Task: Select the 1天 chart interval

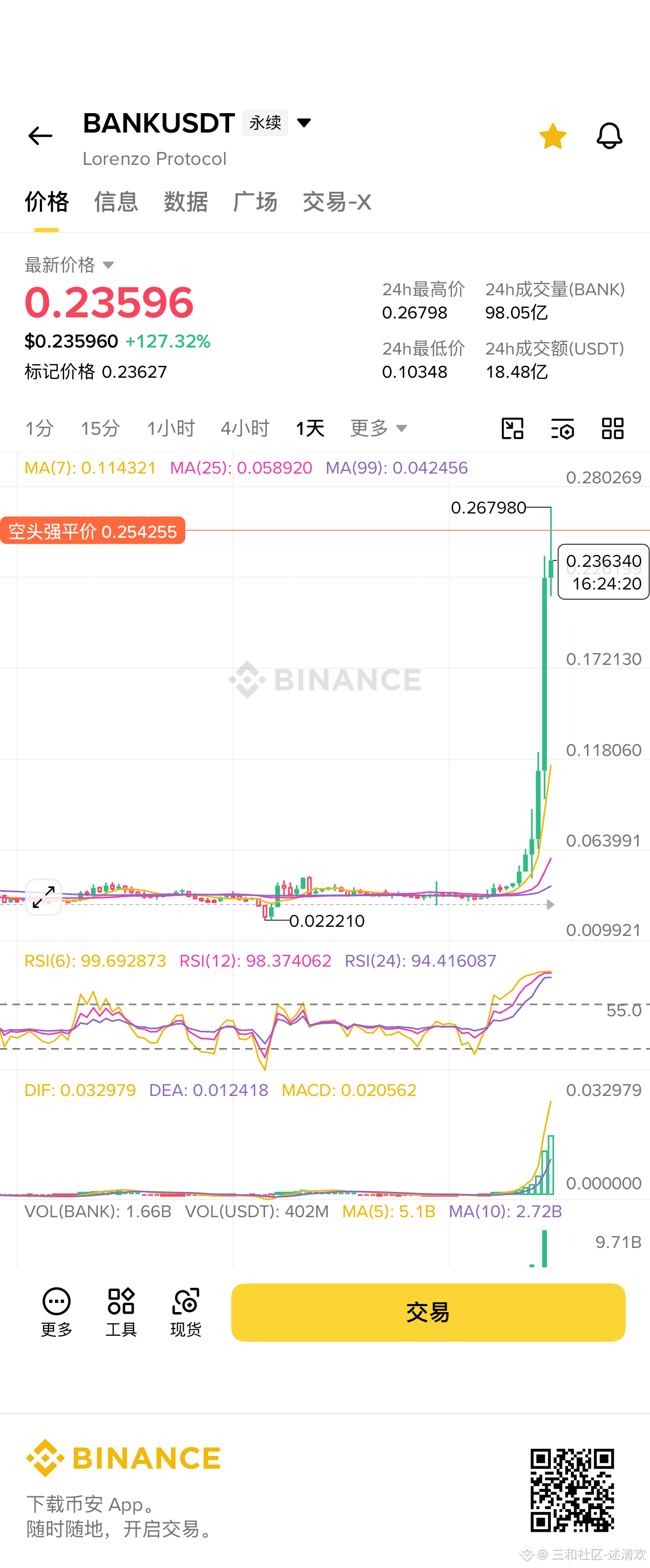Action: pos(310,428)
